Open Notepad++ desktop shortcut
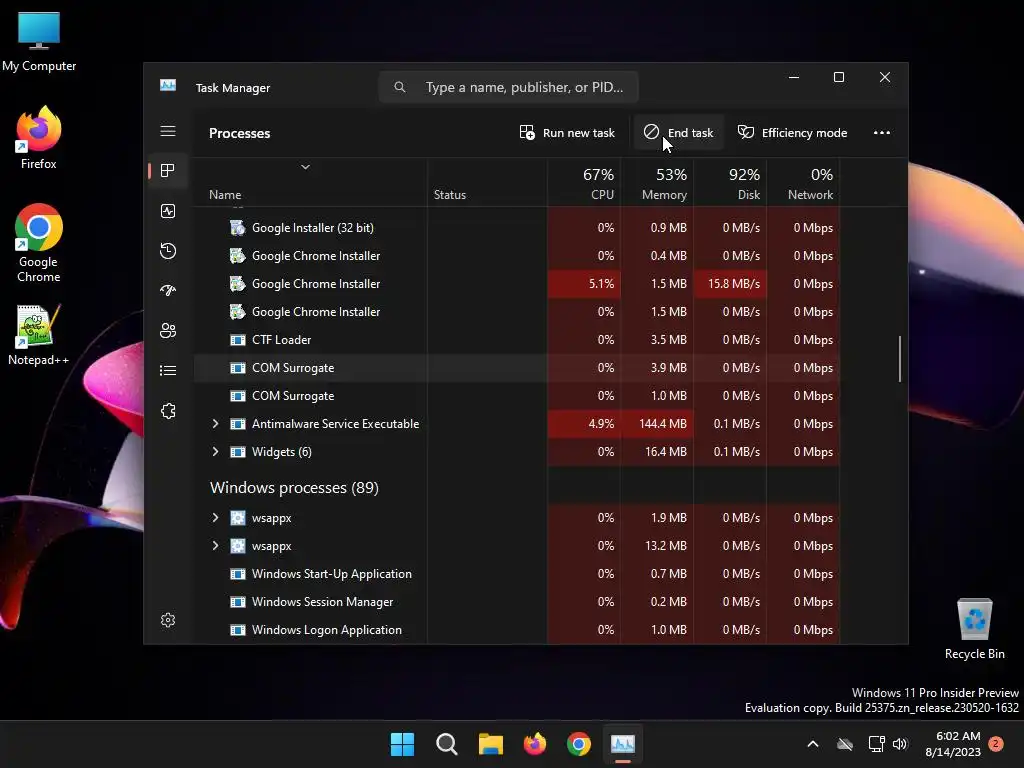The image size is (1024, 768). tap(39, 335)
